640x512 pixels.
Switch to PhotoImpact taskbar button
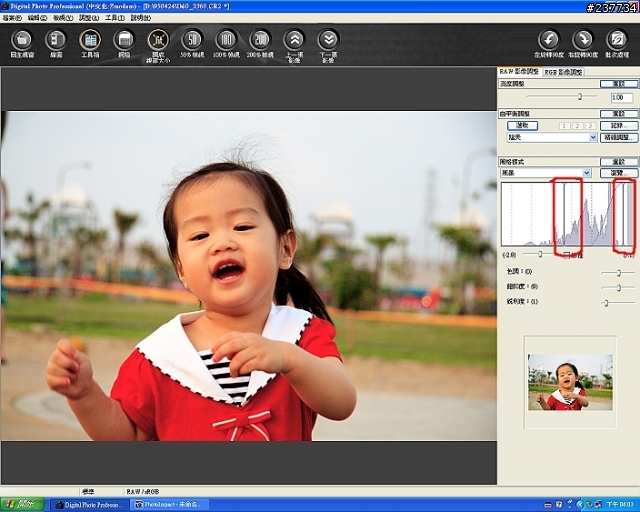click(x=169, y=505)
